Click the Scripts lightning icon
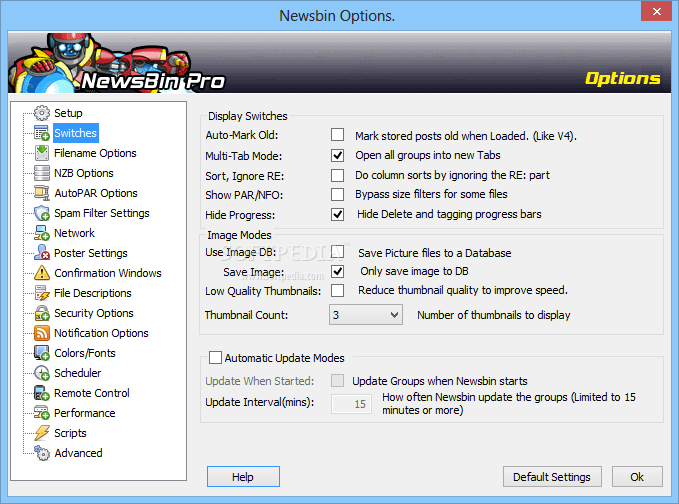The width and height of the screenshot is (679, 504). (x=42, y=433)
